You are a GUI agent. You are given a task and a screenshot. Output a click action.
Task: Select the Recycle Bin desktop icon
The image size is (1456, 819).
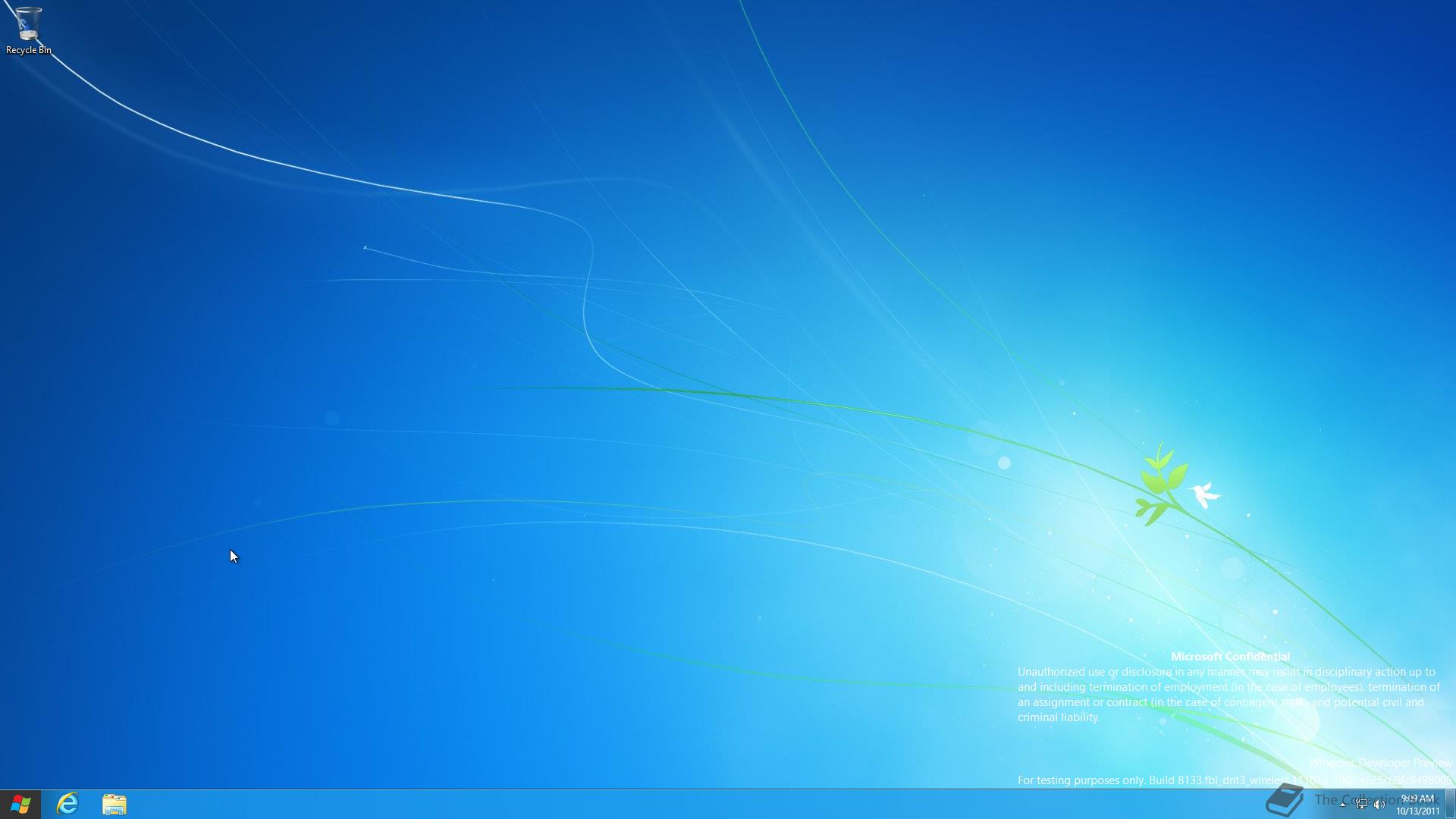point(28,23)
